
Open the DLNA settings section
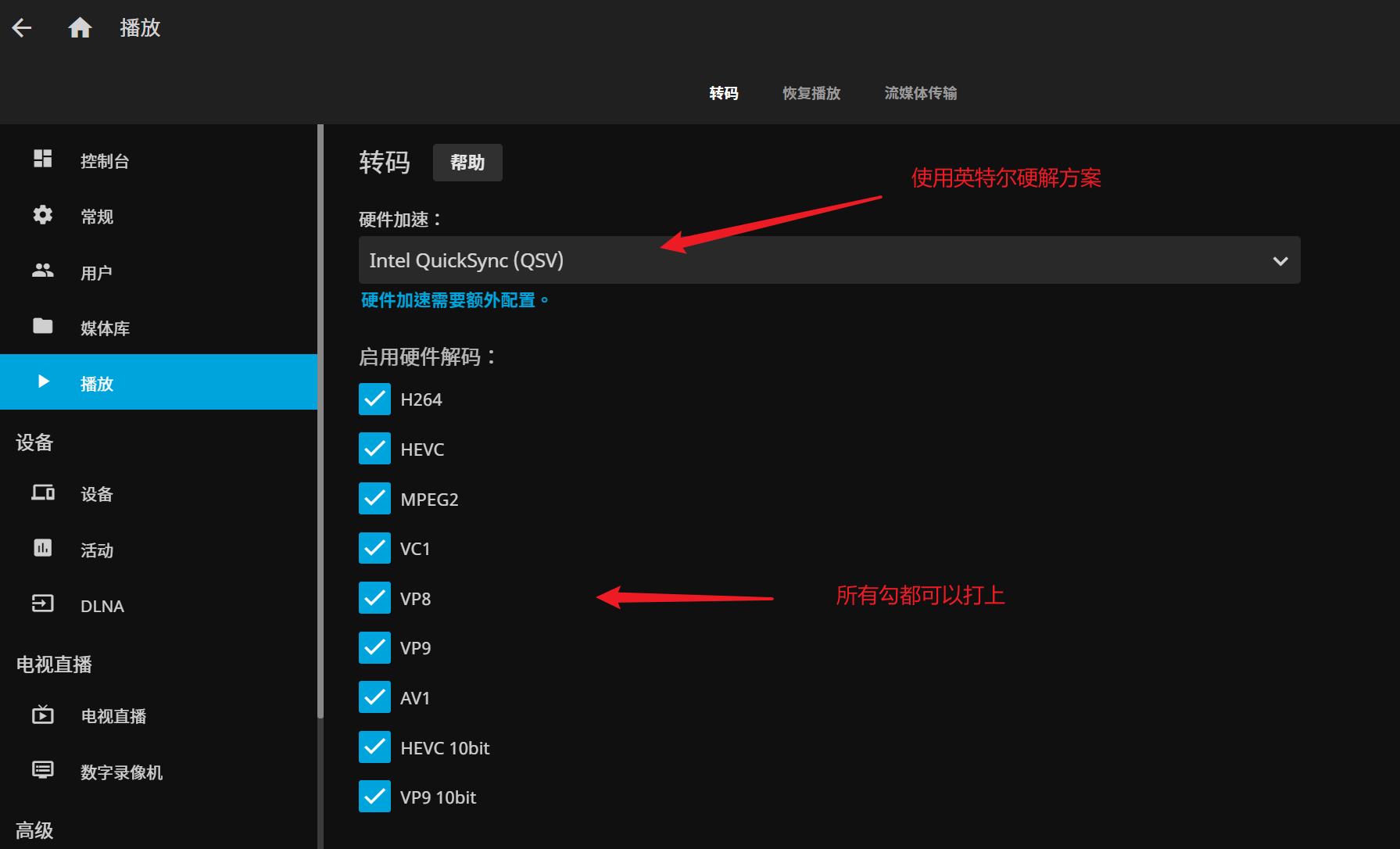[102, 605]
